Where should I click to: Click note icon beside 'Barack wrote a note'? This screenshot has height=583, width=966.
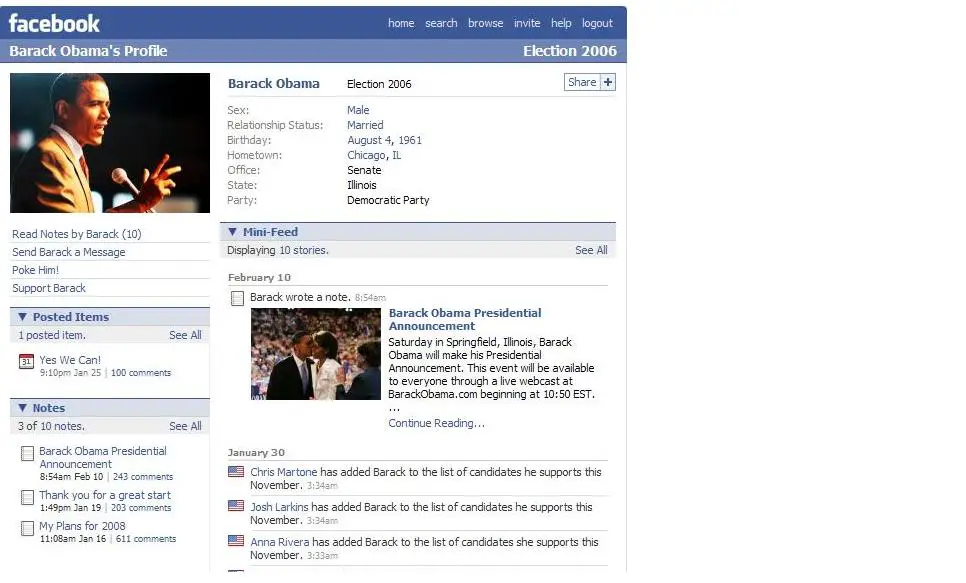237,298
